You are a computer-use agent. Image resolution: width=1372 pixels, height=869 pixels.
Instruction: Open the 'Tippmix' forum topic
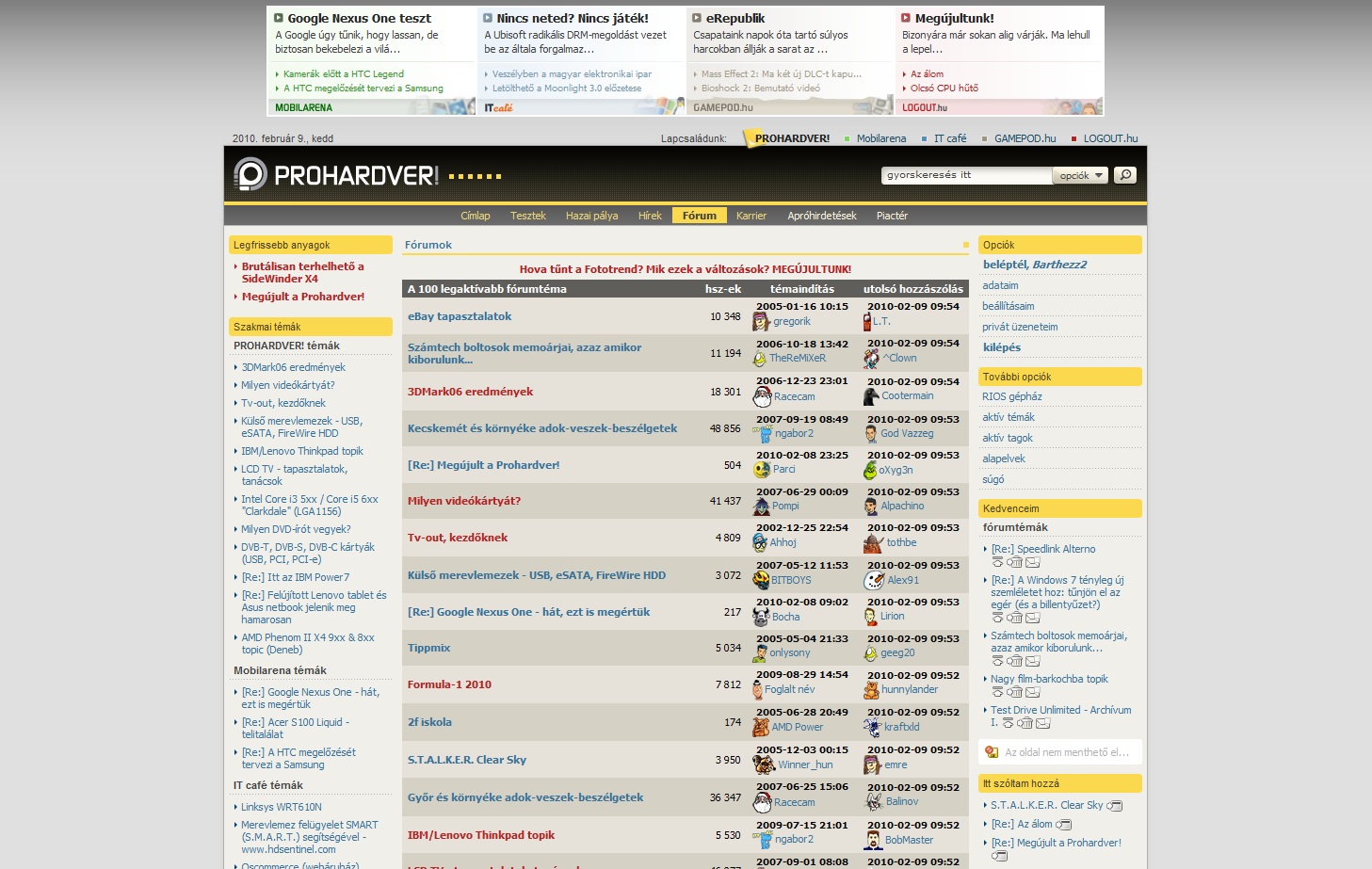pos(429,648)
